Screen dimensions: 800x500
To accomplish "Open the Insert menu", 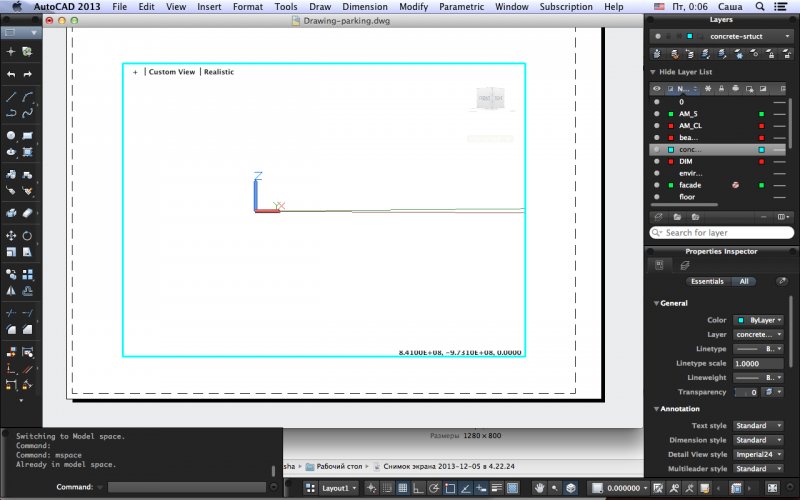I will tap(209, 7).
